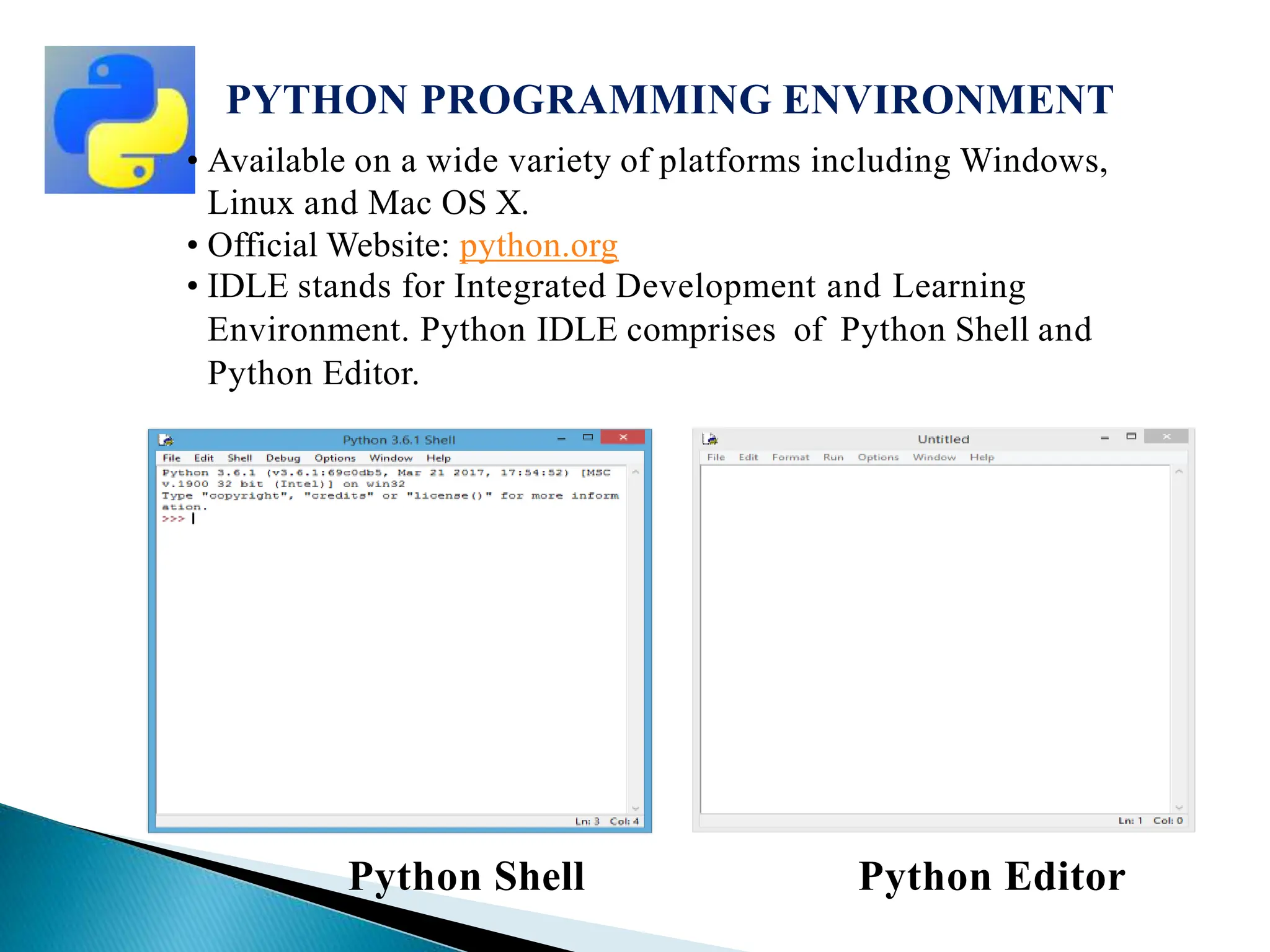
Task: Open the python.org link
Action: 538,245
